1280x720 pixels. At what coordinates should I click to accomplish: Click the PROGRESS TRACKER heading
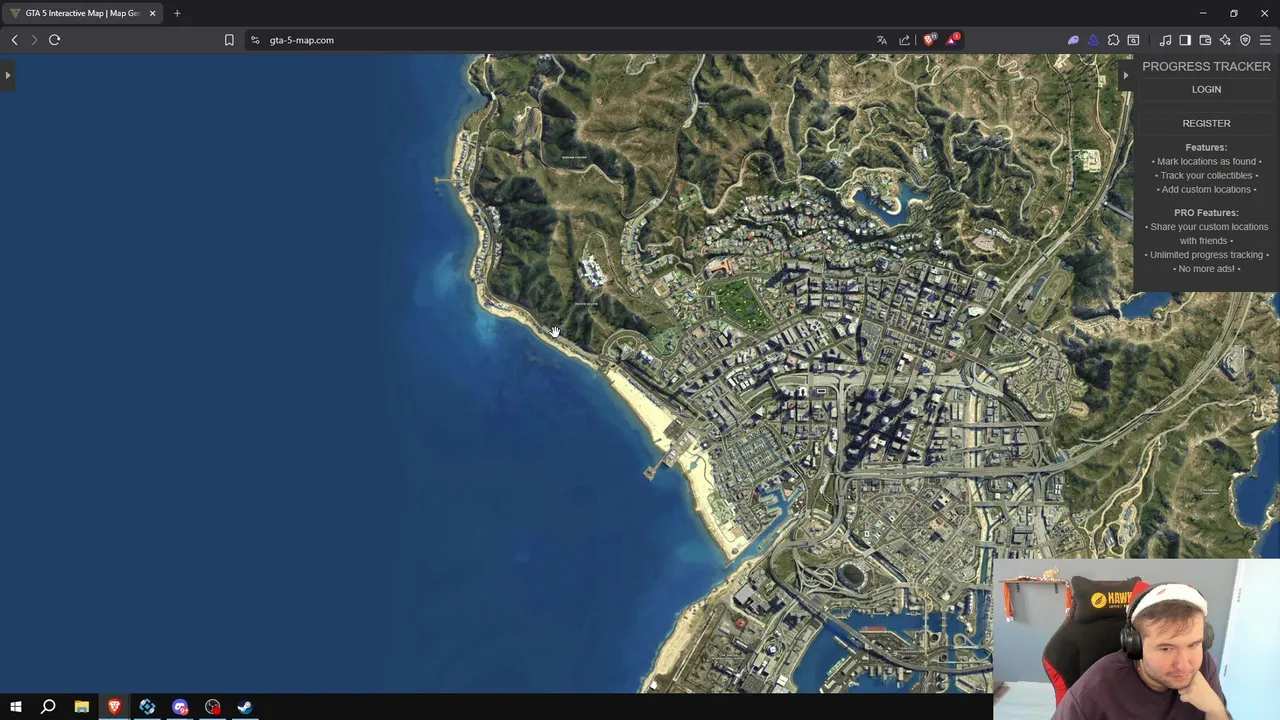point(1206,66)
